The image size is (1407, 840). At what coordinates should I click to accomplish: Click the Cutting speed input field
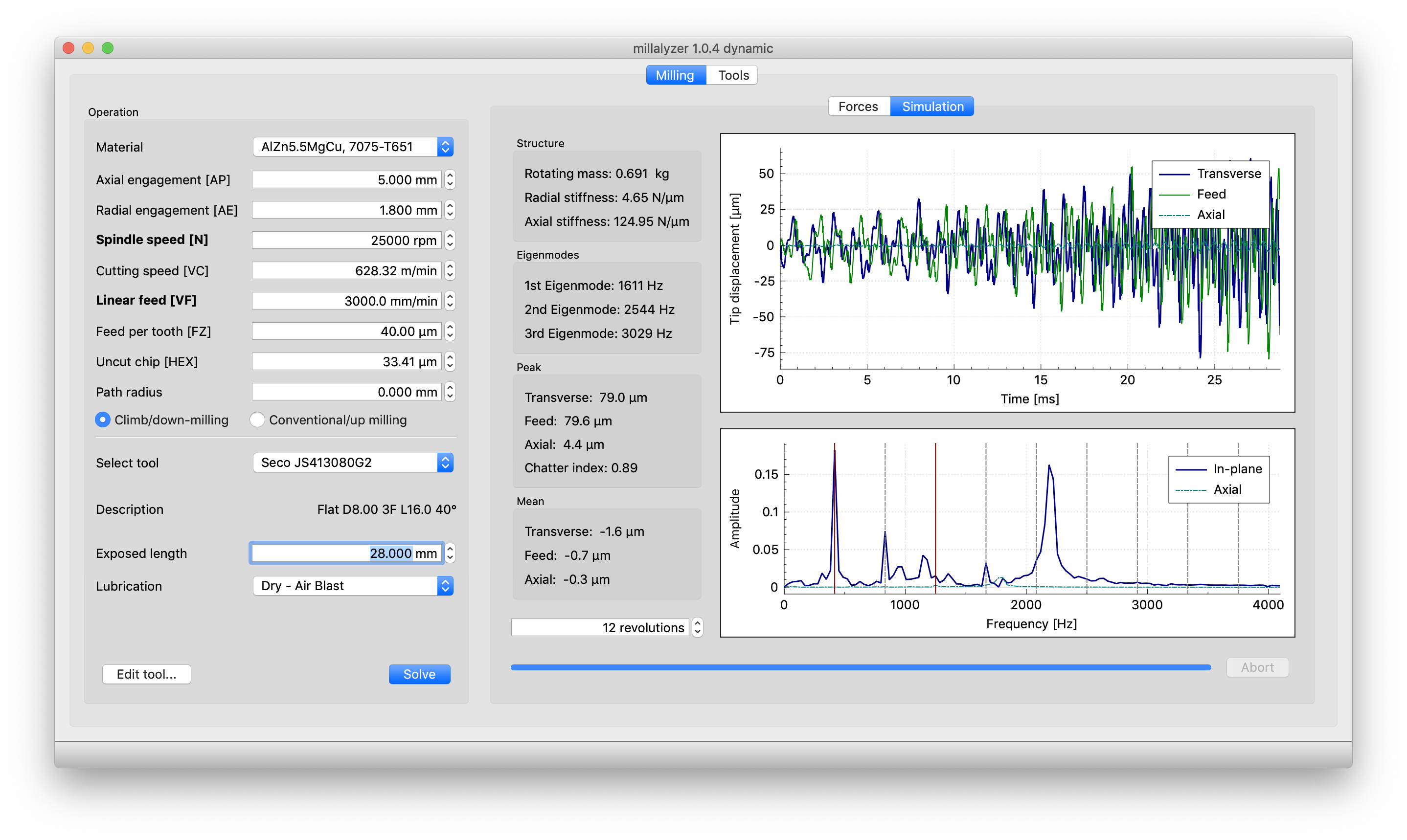346,270
